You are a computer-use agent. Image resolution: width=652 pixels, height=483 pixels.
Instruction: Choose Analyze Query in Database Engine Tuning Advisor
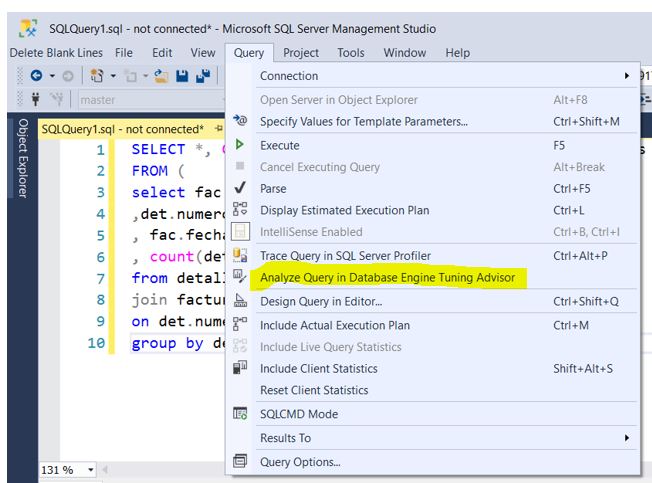point(430,277)
